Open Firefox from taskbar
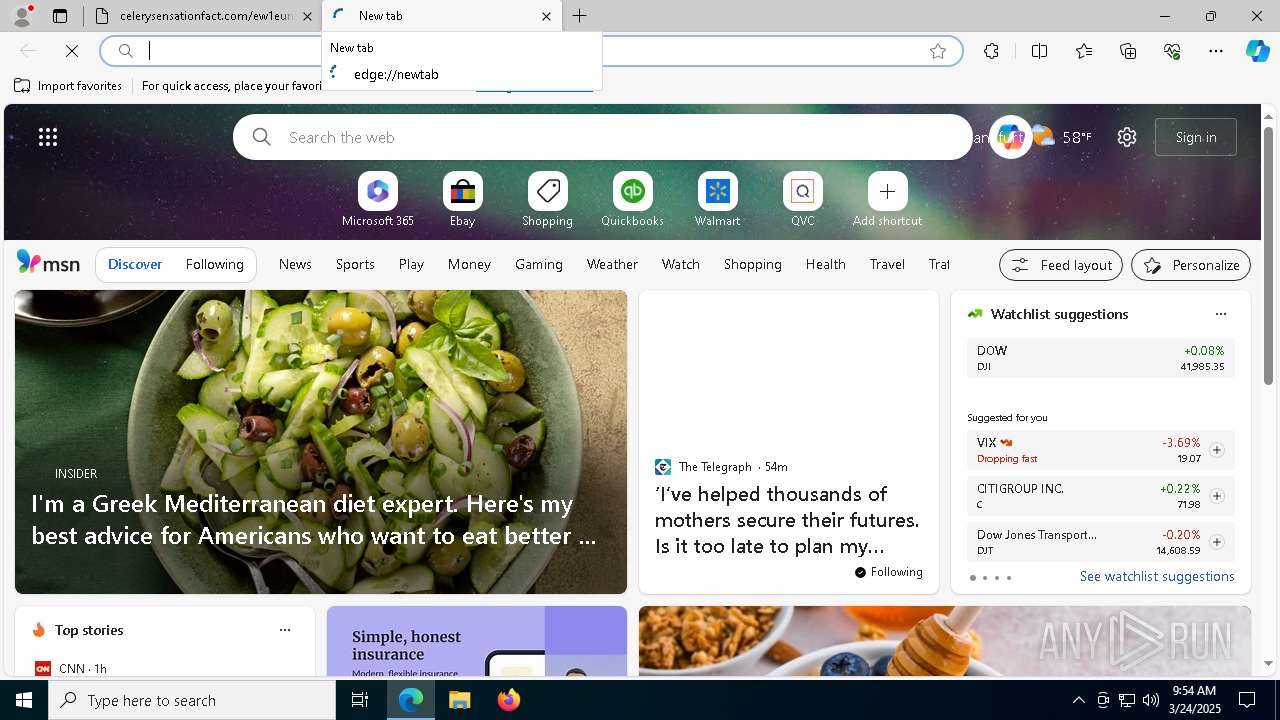 tap(508, 700)
